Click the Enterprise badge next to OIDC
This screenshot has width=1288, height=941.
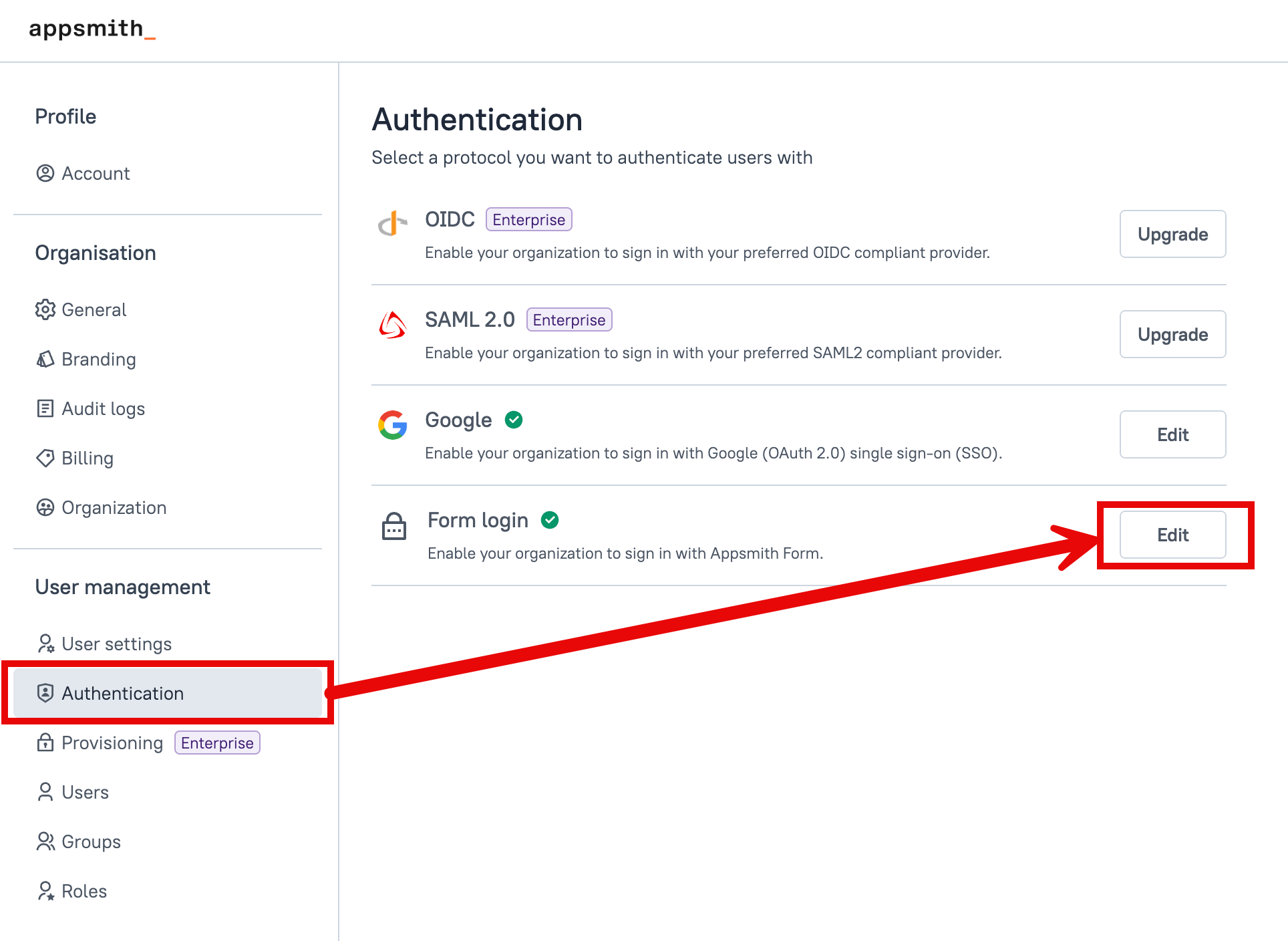click(x=528, y=219)
